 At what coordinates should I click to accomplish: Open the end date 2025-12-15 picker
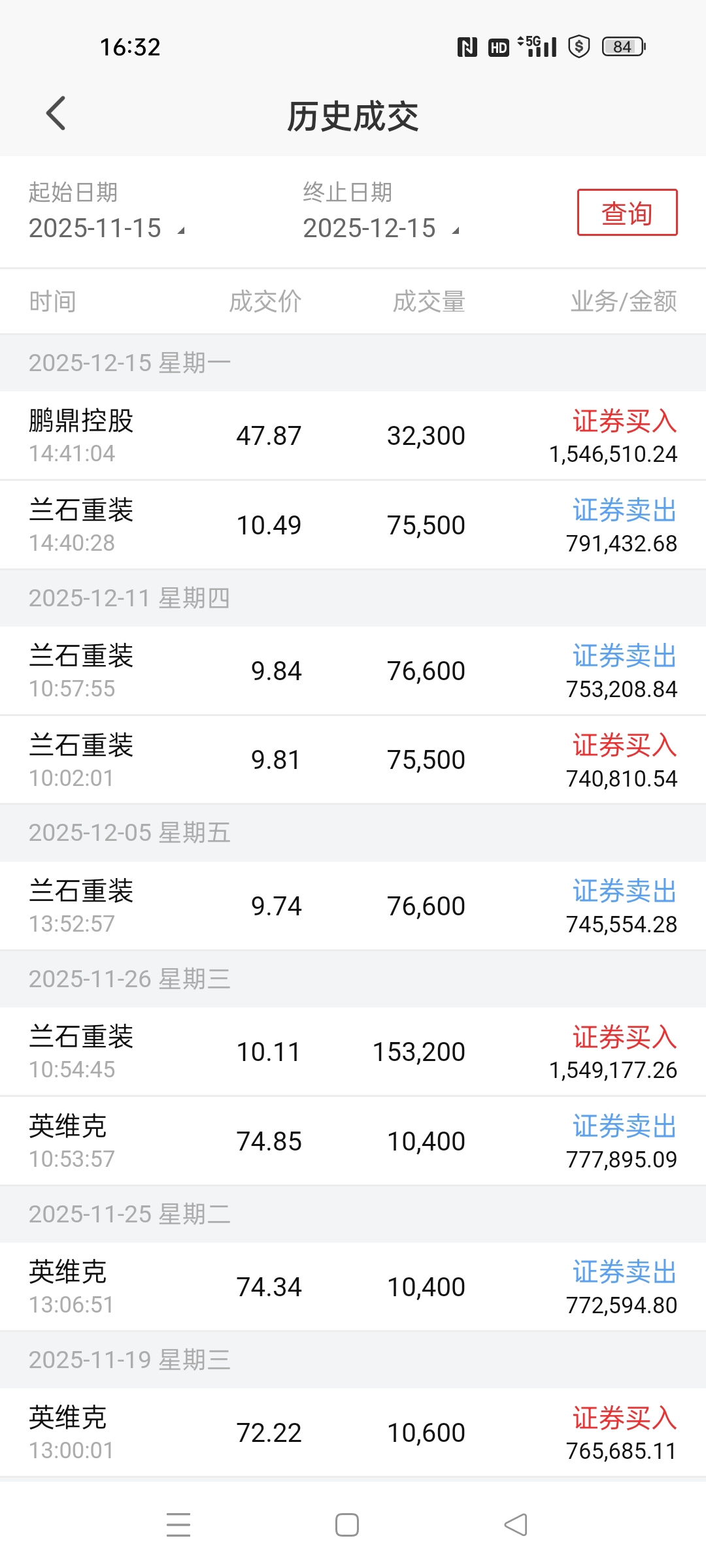pos(382,228)
